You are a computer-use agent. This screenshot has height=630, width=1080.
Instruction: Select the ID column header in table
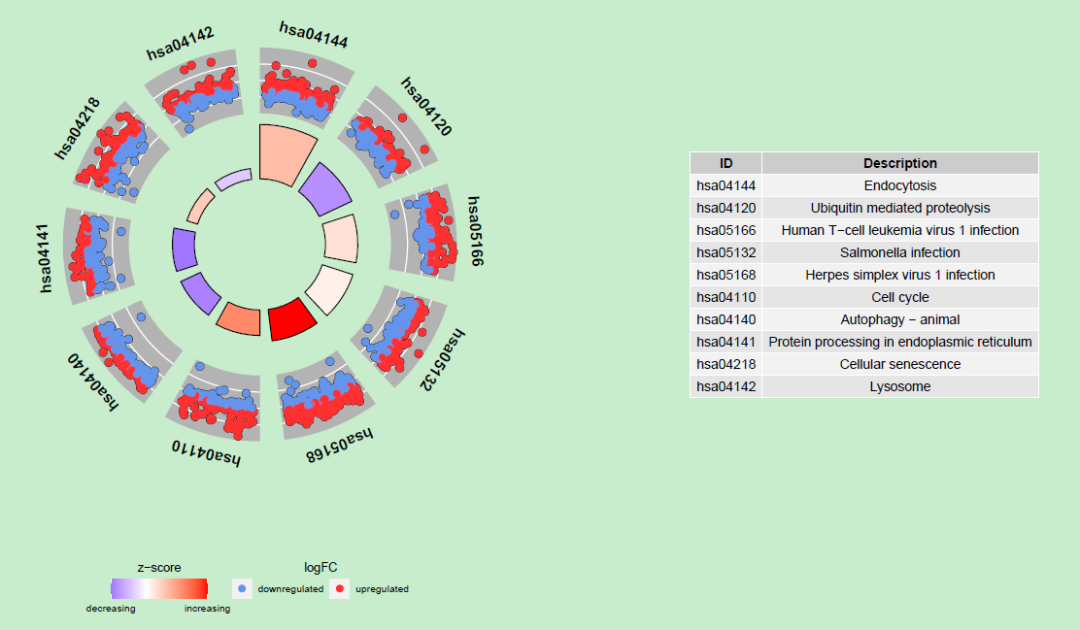pos(726,163)
